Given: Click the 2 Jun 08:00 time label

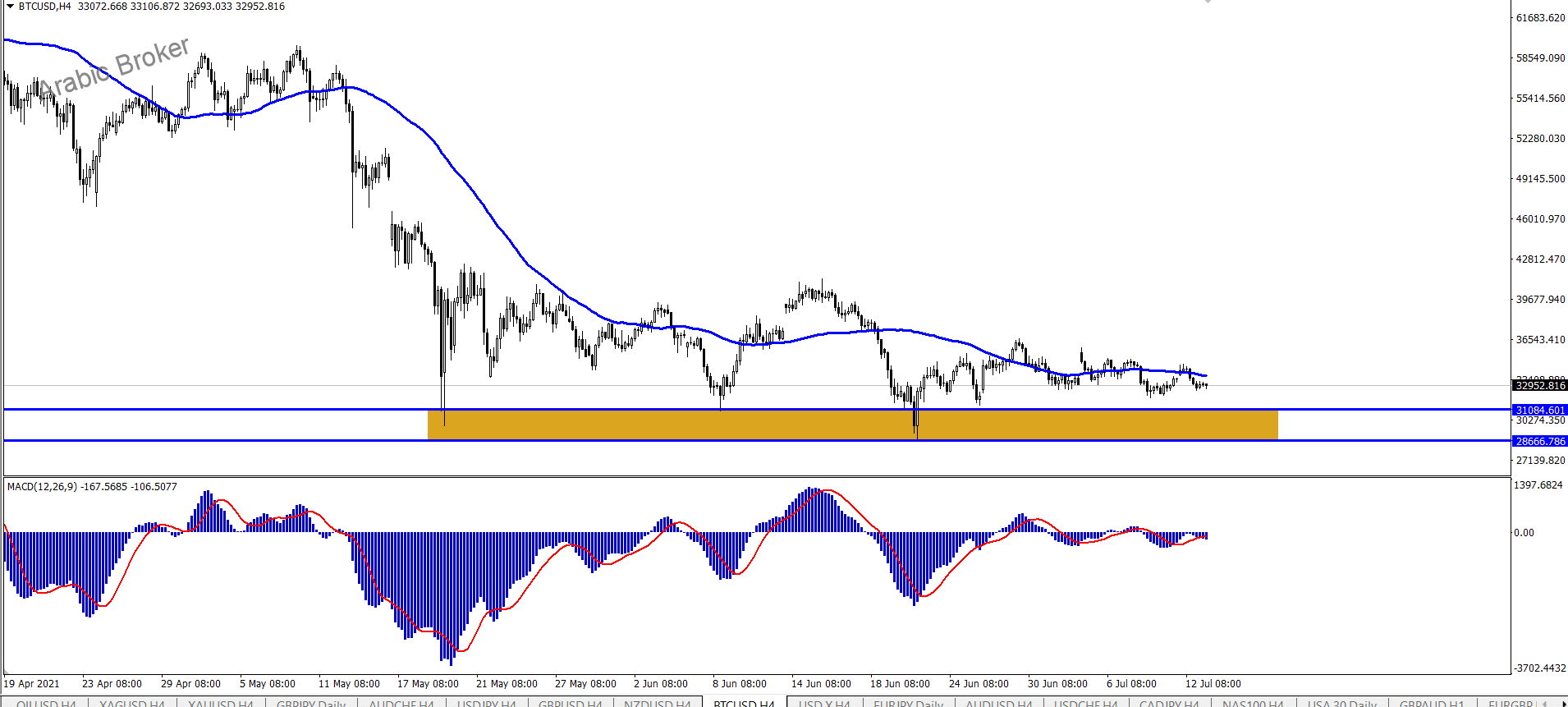Looking at the screenshot, I should 661,683.
